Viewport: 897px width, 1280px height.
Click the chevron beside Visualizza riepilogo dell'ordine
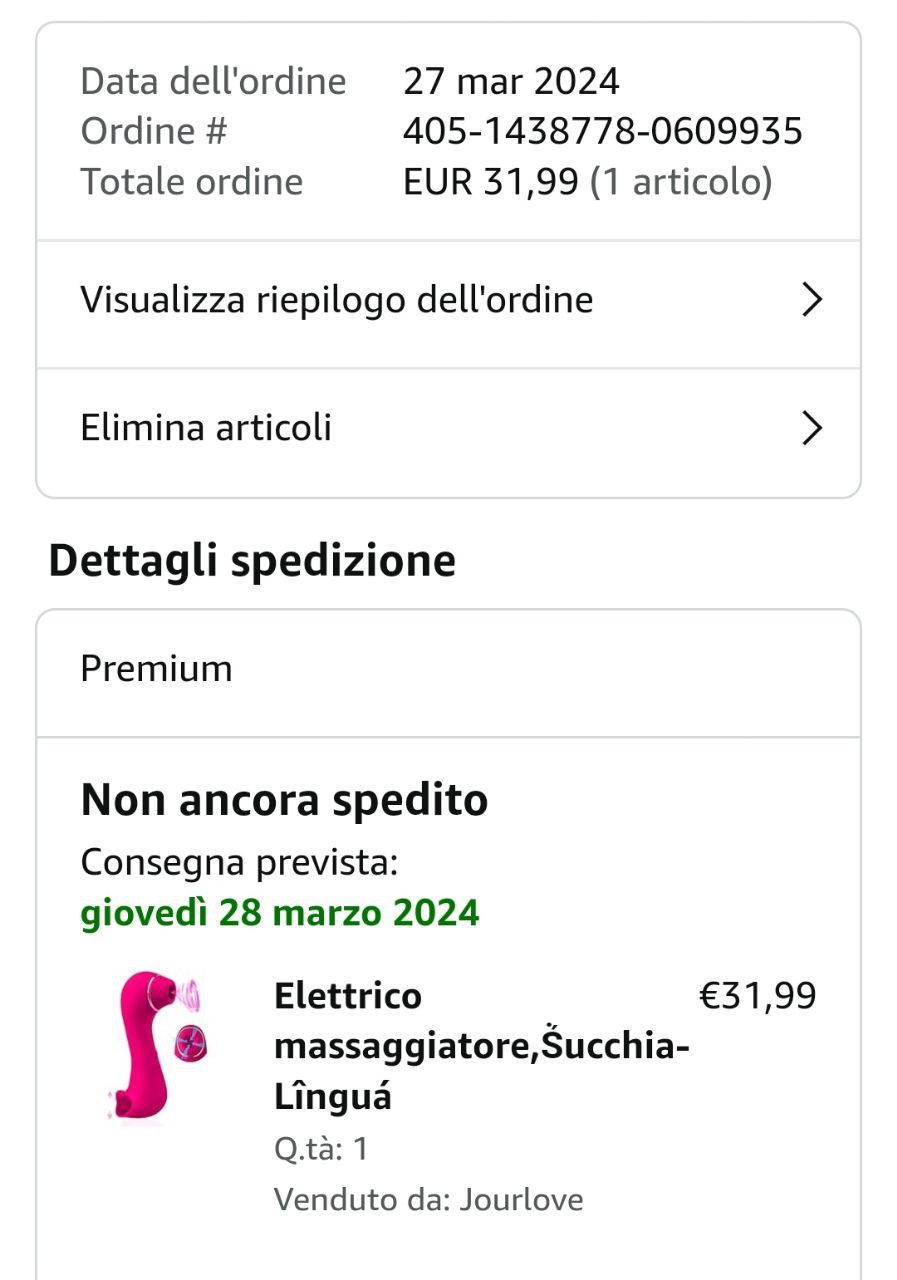point(812,300)
